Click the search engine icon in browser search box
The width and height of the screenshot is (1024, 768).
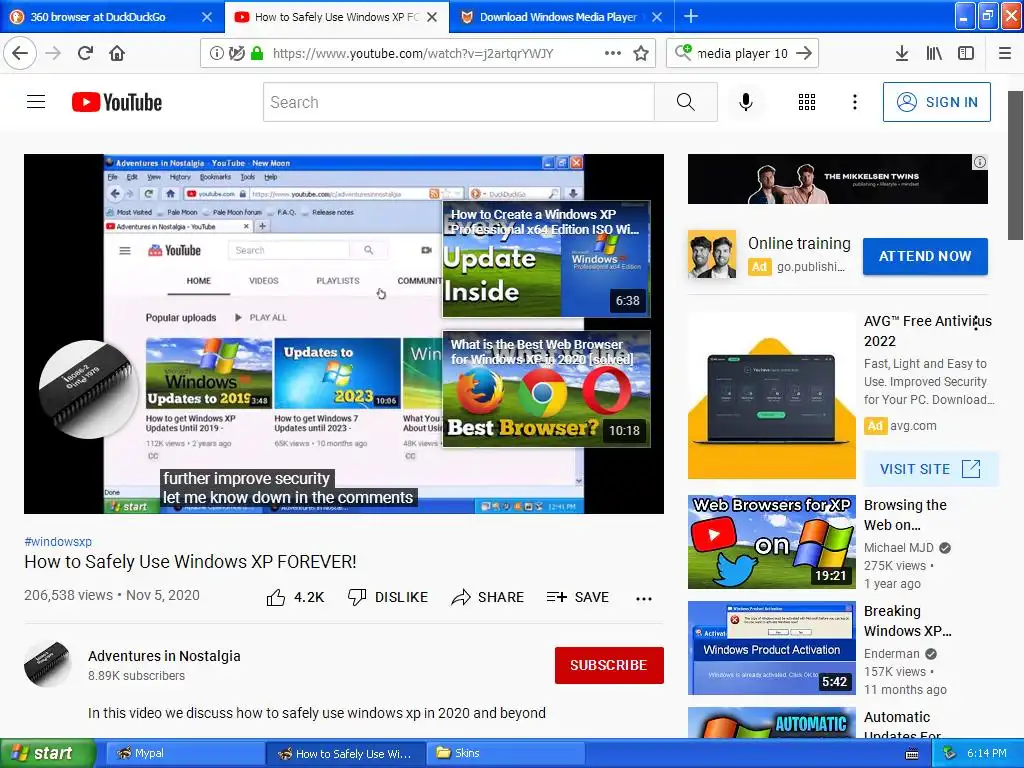[x=683, y=52]
